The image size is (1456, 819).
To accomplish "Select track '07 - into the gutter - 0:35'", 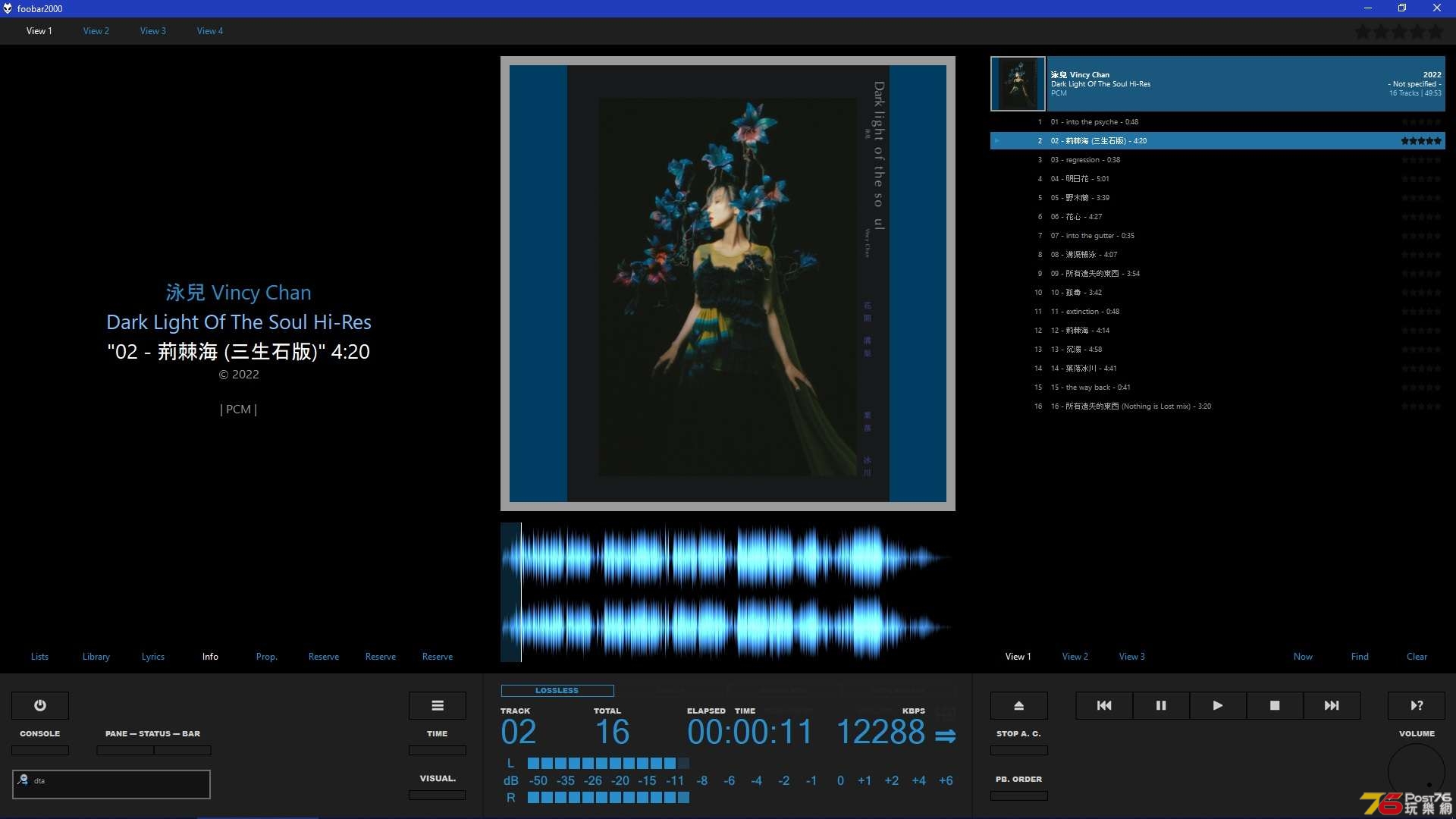I will 1218,236.
